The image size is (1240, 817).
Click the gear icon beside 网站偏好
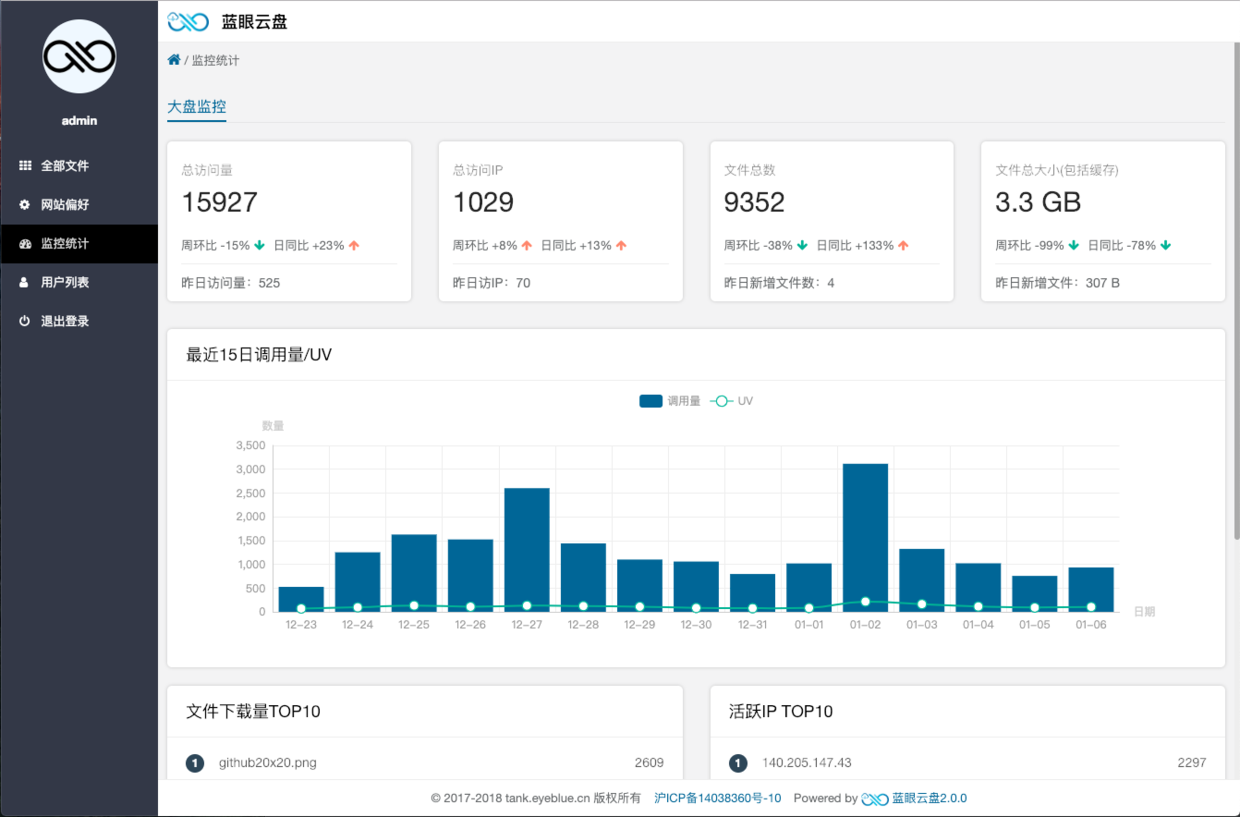coord(25,205)
